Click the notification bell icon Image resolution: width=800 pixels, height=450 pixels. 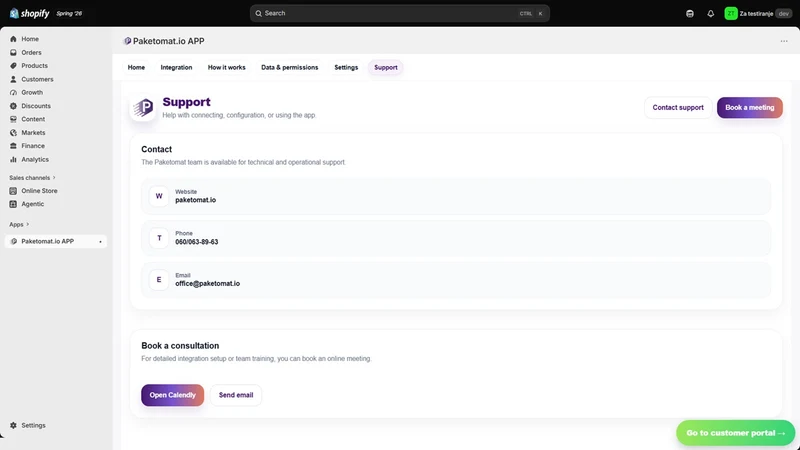(710, 14)
